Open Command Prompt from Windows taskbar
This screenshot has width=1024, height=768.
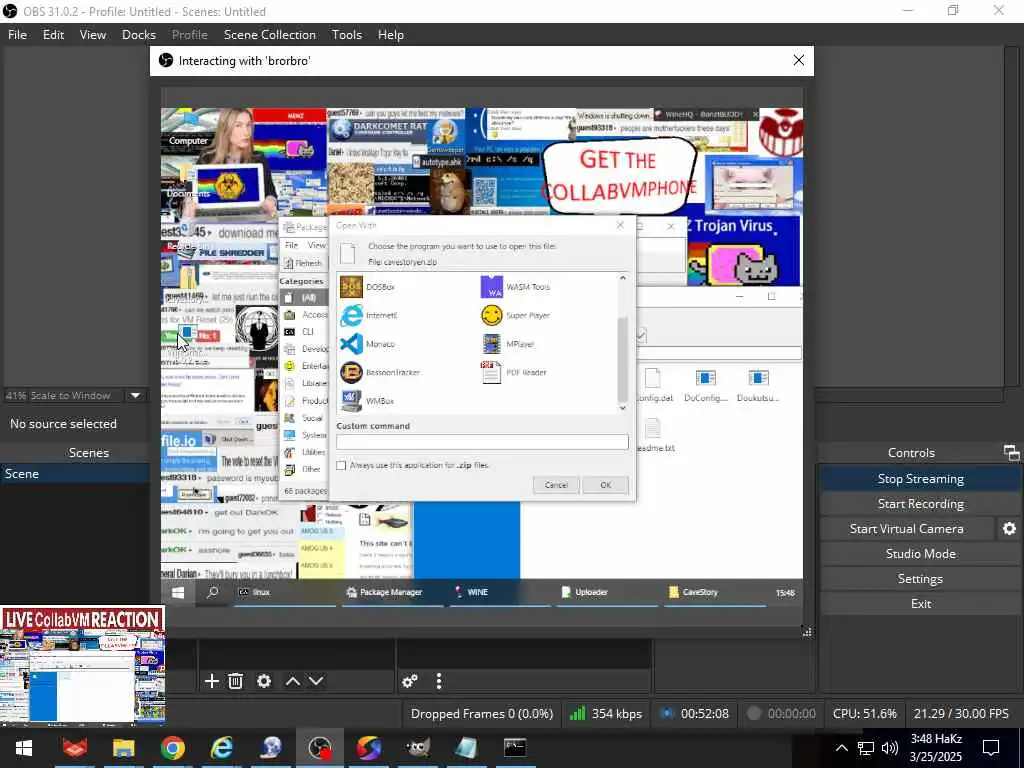515,748
